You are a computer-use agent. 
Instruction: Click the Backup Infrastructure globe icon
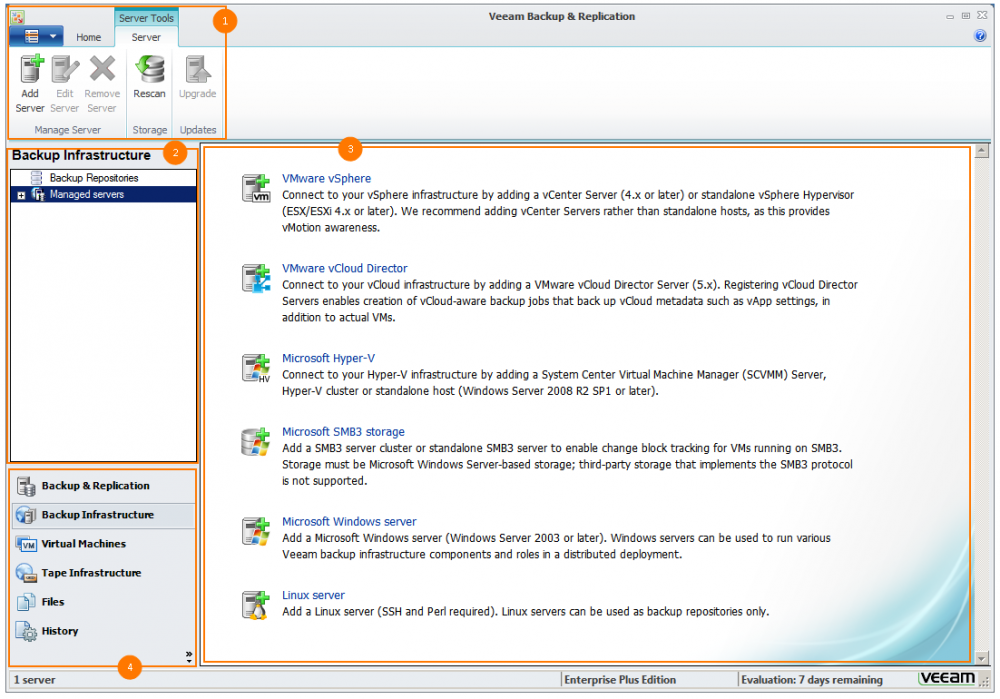(x=26, y=515)
